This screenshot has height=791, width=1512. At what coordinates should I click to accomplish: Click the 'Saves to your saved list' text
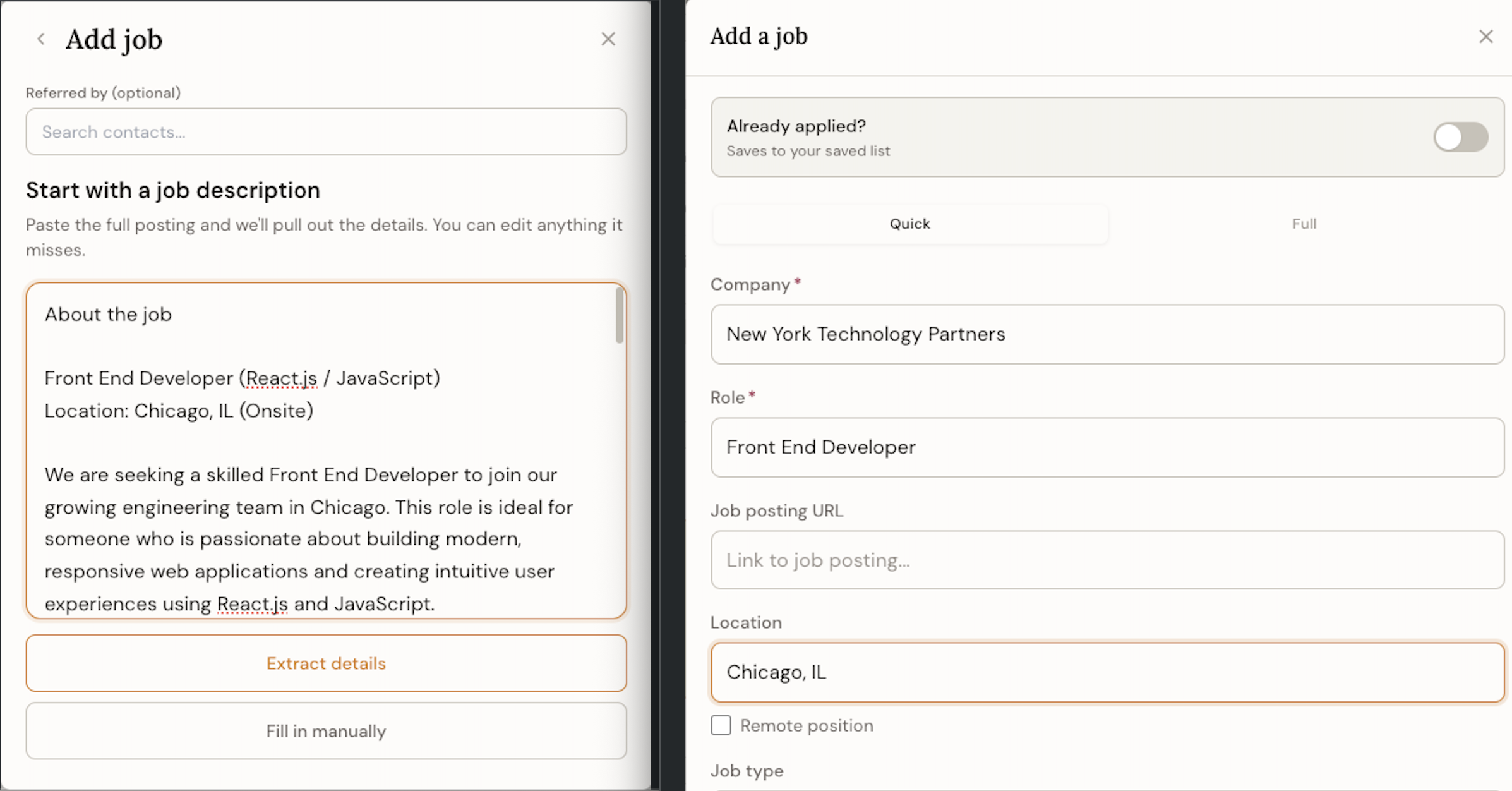pyautogui.click(x=808, y=151)
